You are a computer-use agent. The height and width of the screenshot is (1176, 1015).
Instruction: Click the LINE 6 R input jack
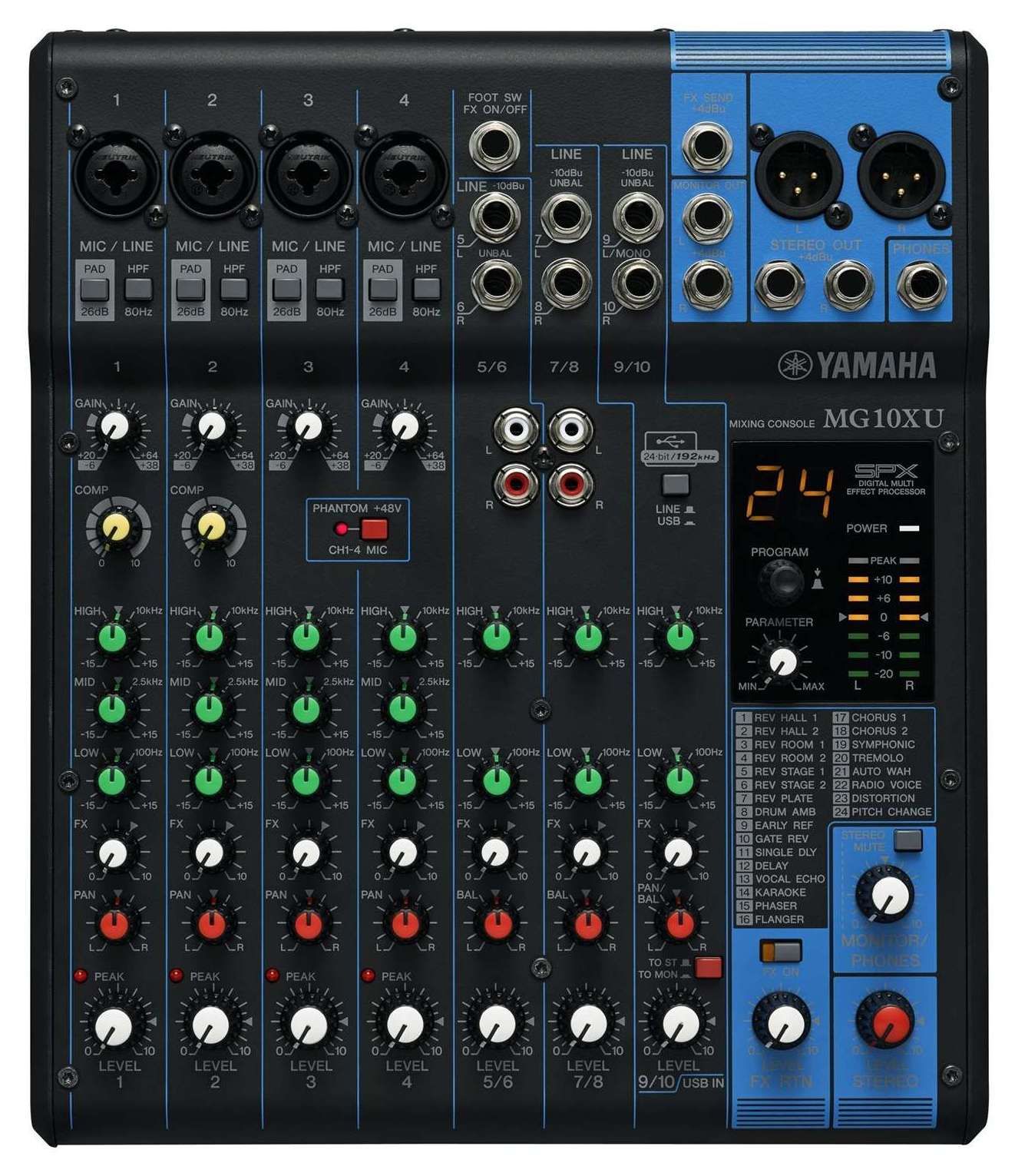496,283
